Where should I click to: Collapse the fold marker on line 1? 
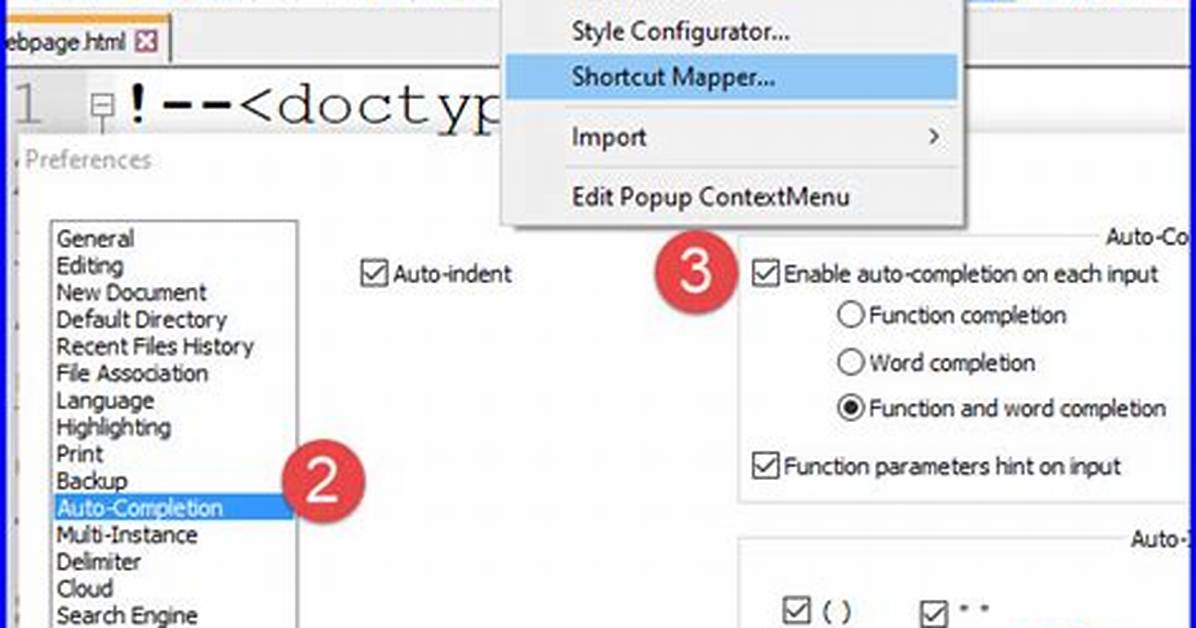click(x=101, y=105)
